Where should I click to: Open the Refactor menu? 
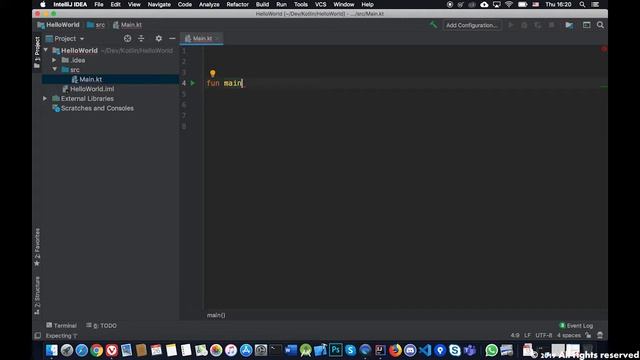pyautogui.click(x=238, y=4)
